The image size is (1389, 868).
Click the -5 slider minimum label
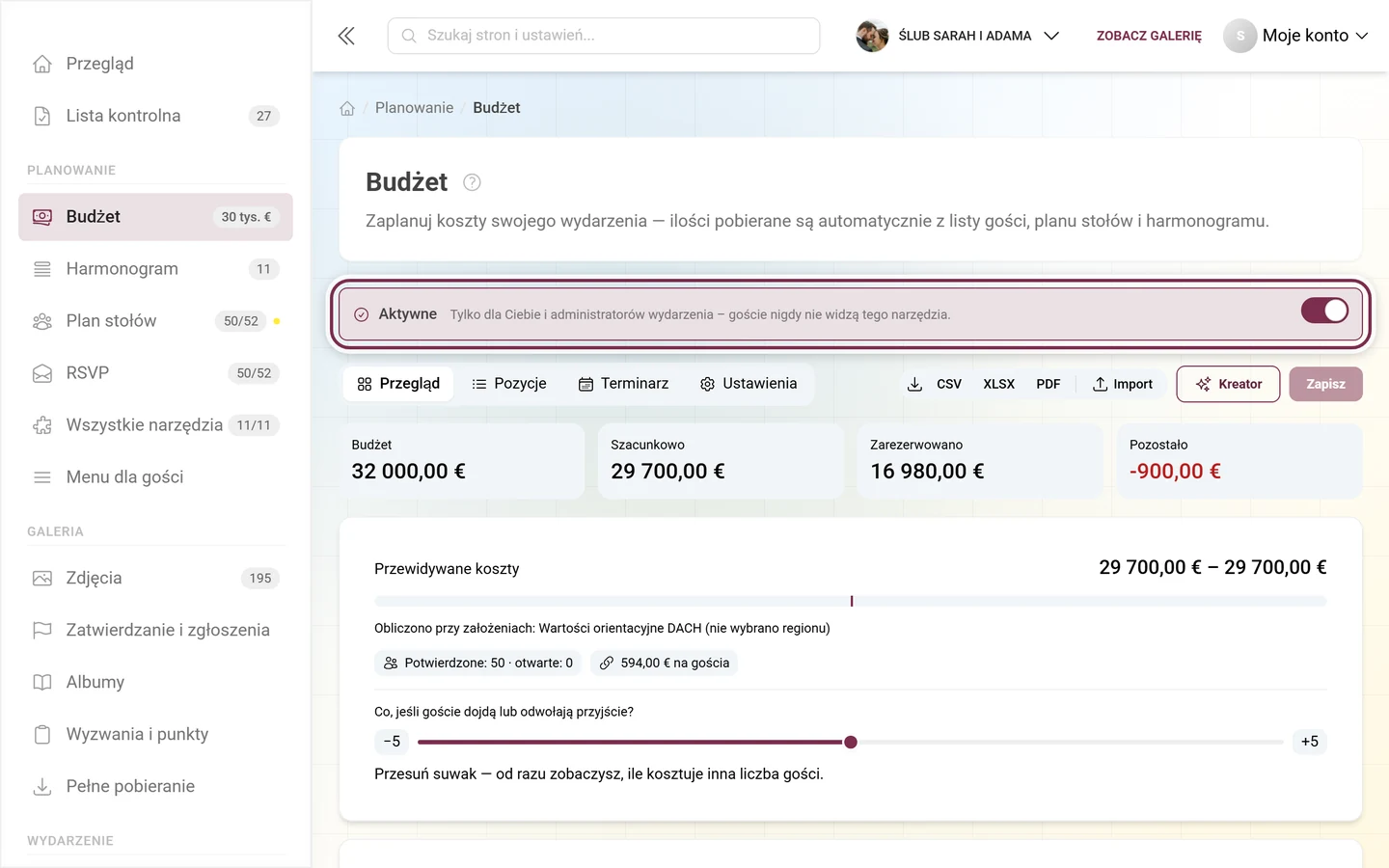point(392,742)
